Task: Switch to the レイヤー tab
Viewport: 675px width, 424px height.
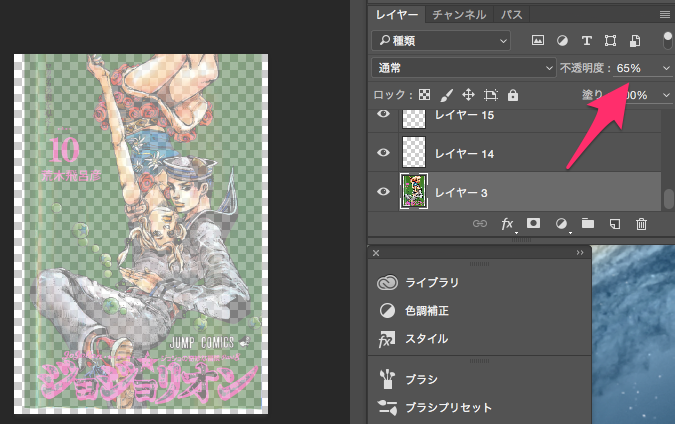Action: click(x=396, y=15)
